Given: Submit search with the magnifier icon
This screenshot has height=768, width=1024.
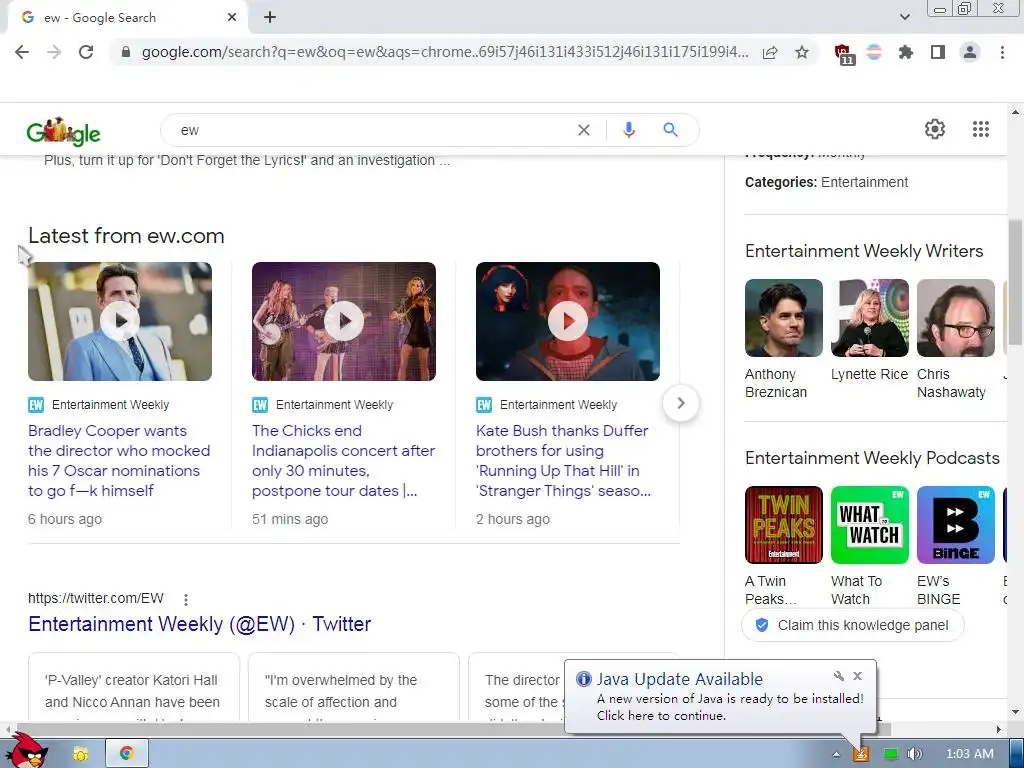Looking at the screenshot, I should click(x=671, y=130).
